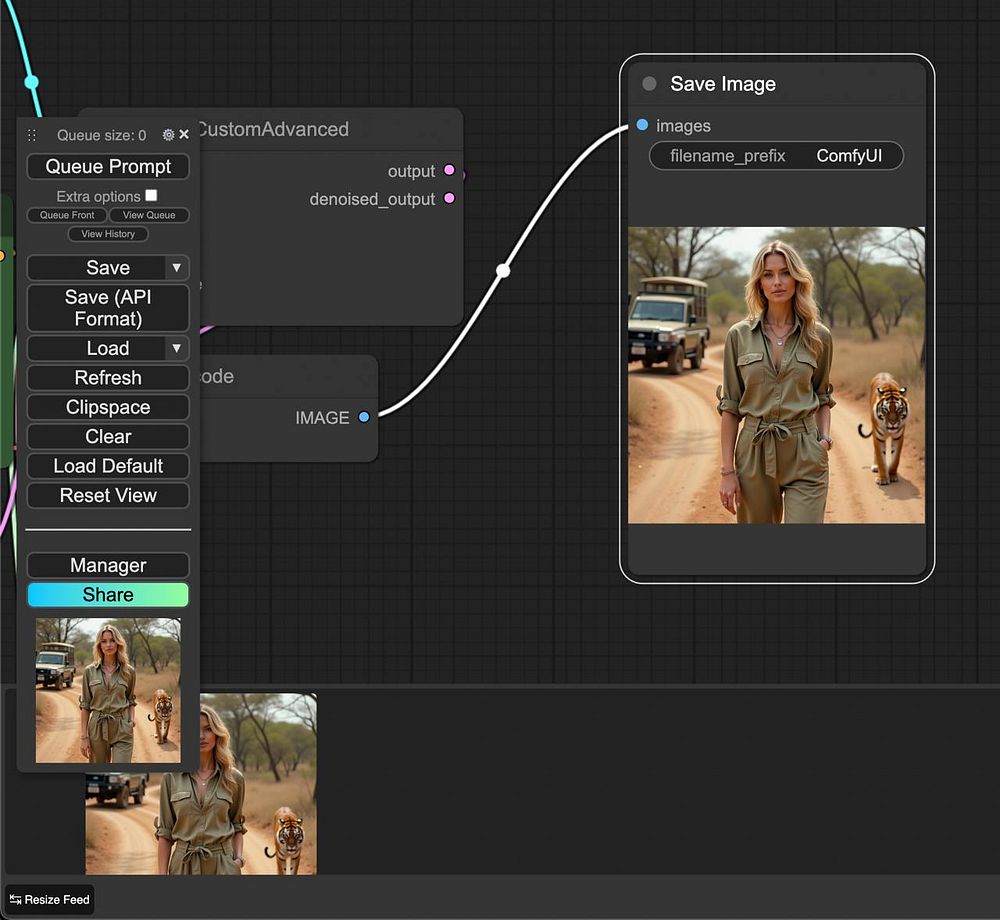Close the queue panel with X
The width and height of the screenshot is (1000, 920).
pos(184,135)
